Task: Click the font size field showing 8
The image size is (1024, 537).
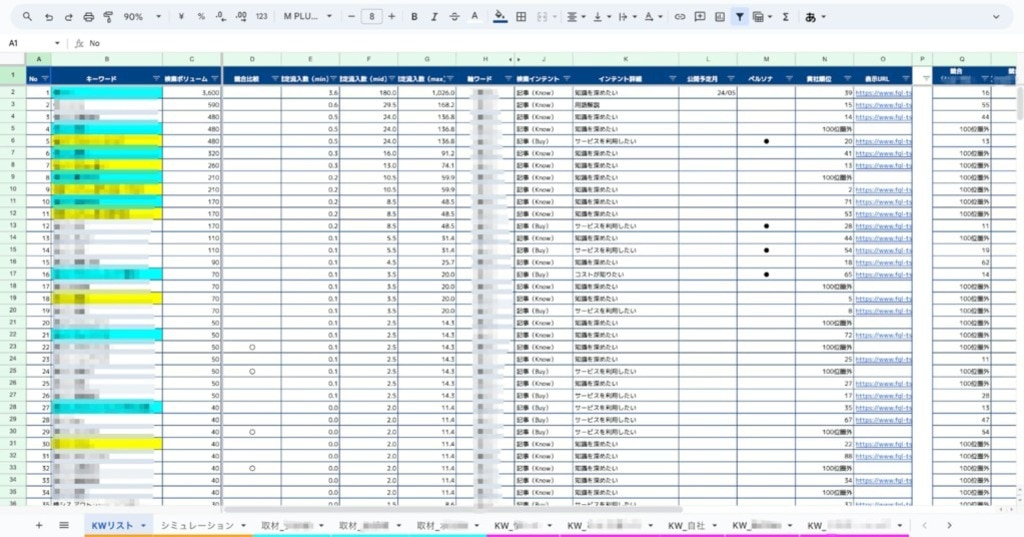Action: pos(372,17)
